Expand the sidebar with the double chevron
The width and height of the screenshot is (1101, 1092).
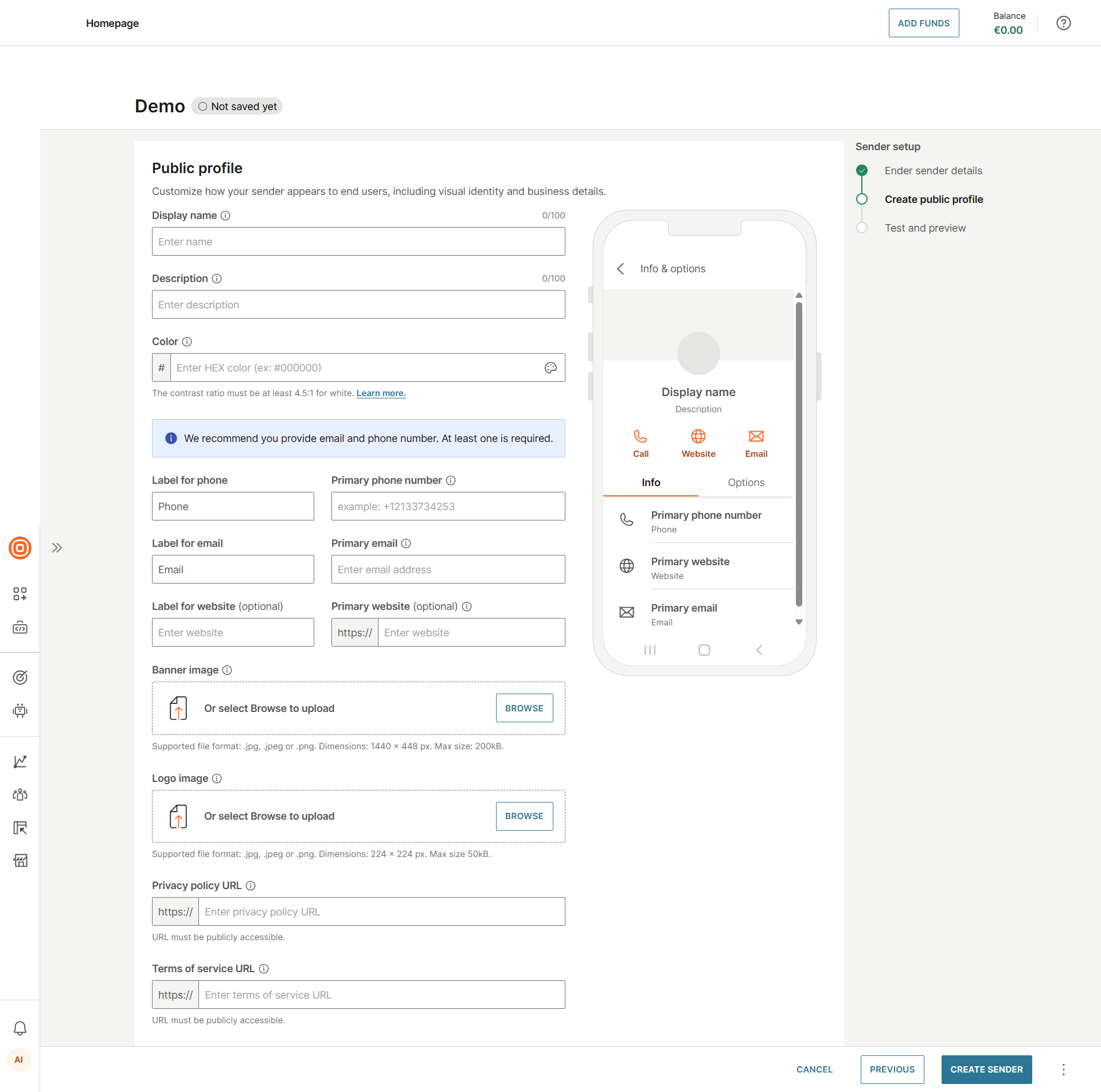(57, 547)
